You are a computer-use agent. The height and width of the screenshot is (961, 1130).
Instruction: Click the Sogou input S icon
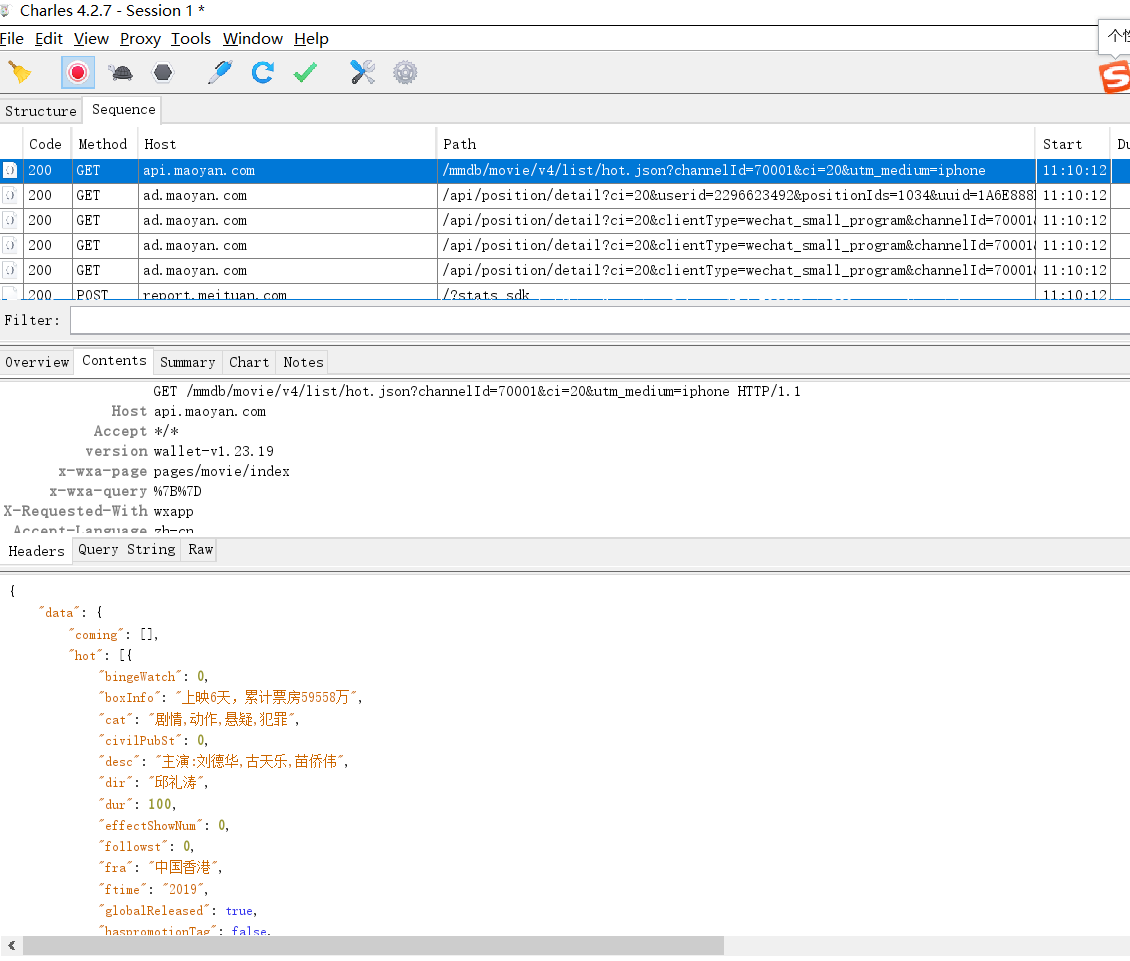click(1114, 76)
